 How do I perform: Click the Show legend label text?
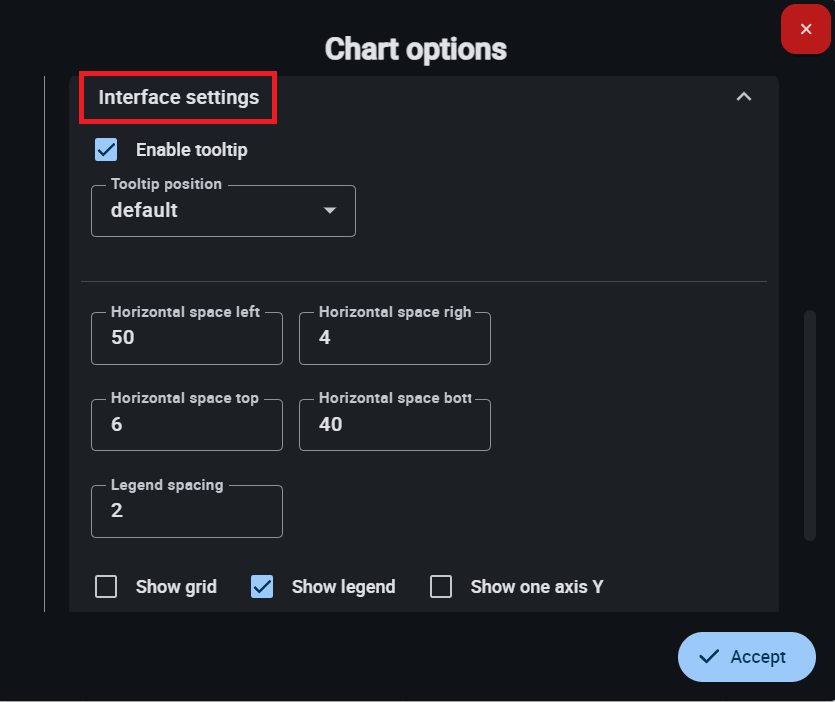click(x=343, y=587)
